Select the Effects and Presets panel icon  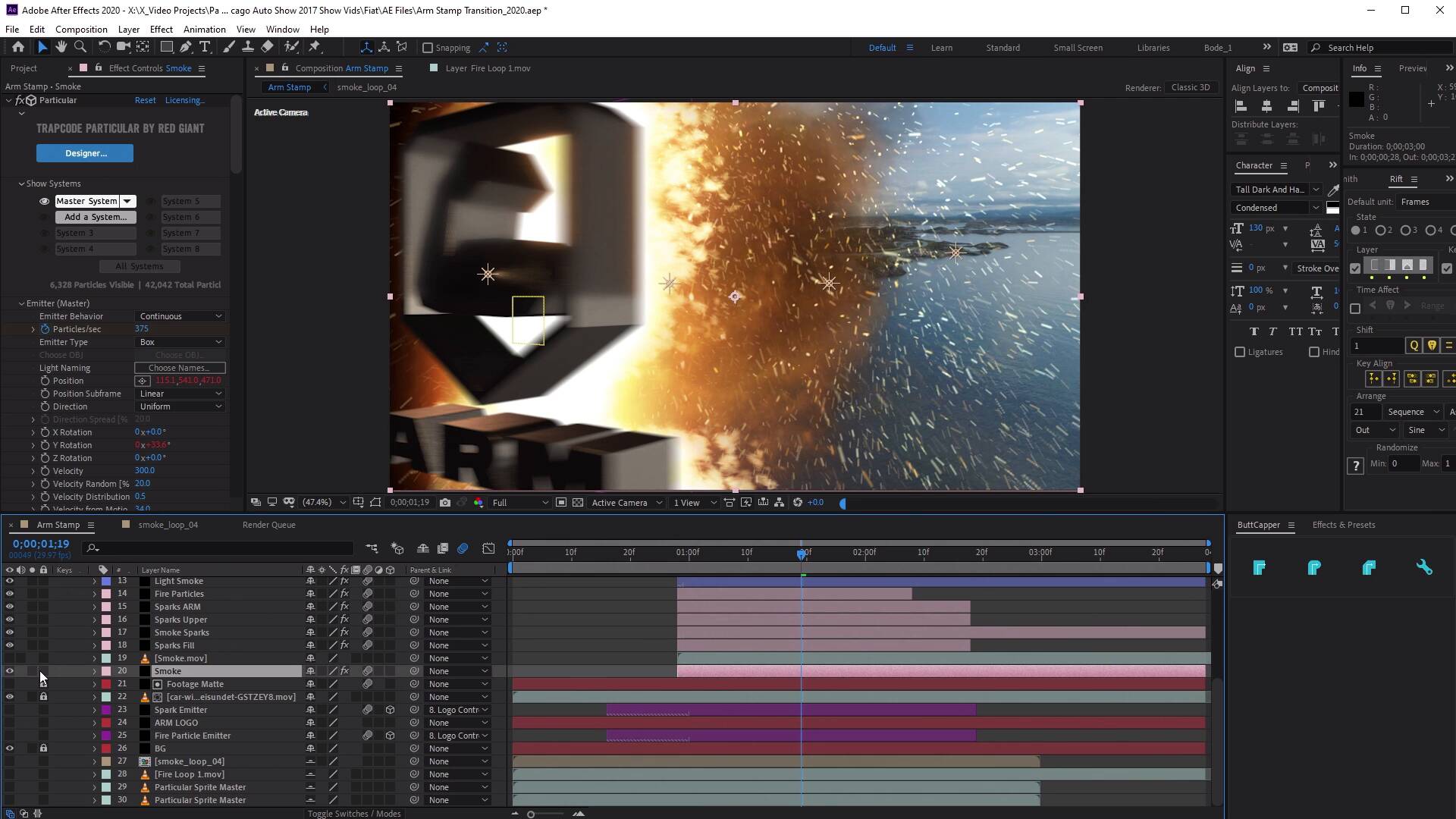tap(1344, 524)
